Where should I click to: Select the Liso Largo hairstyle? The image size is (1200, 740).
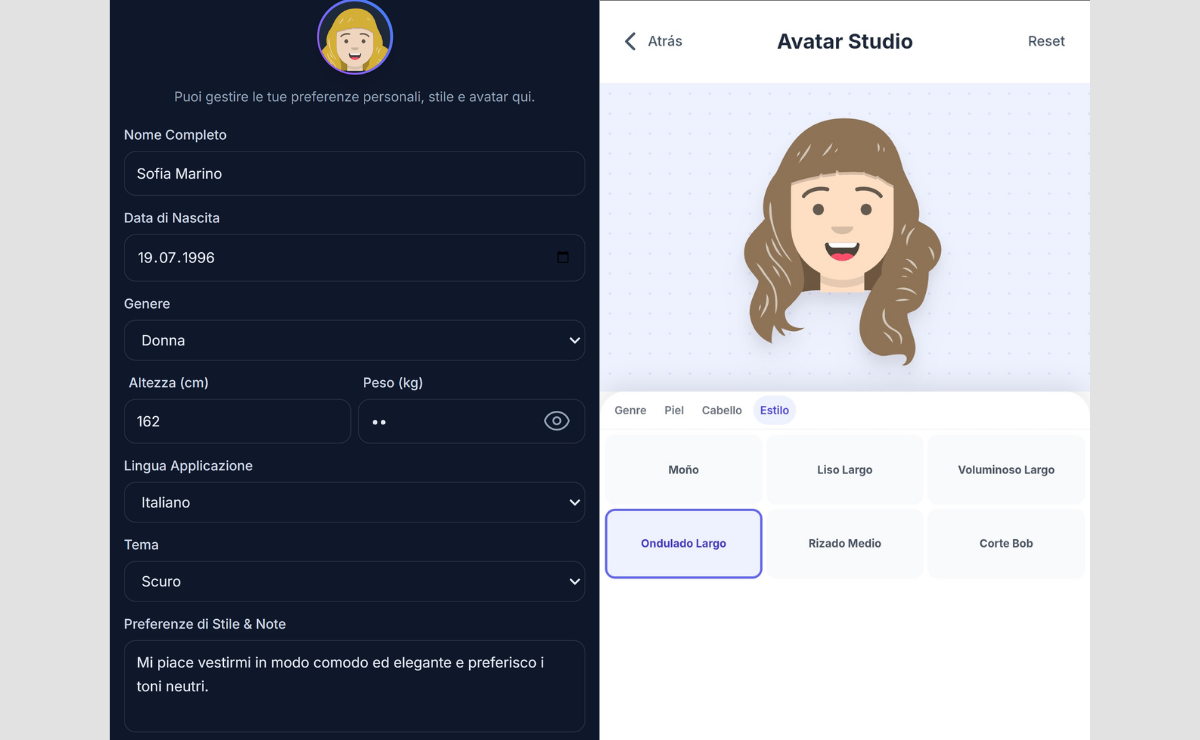[x=845, y=470]
